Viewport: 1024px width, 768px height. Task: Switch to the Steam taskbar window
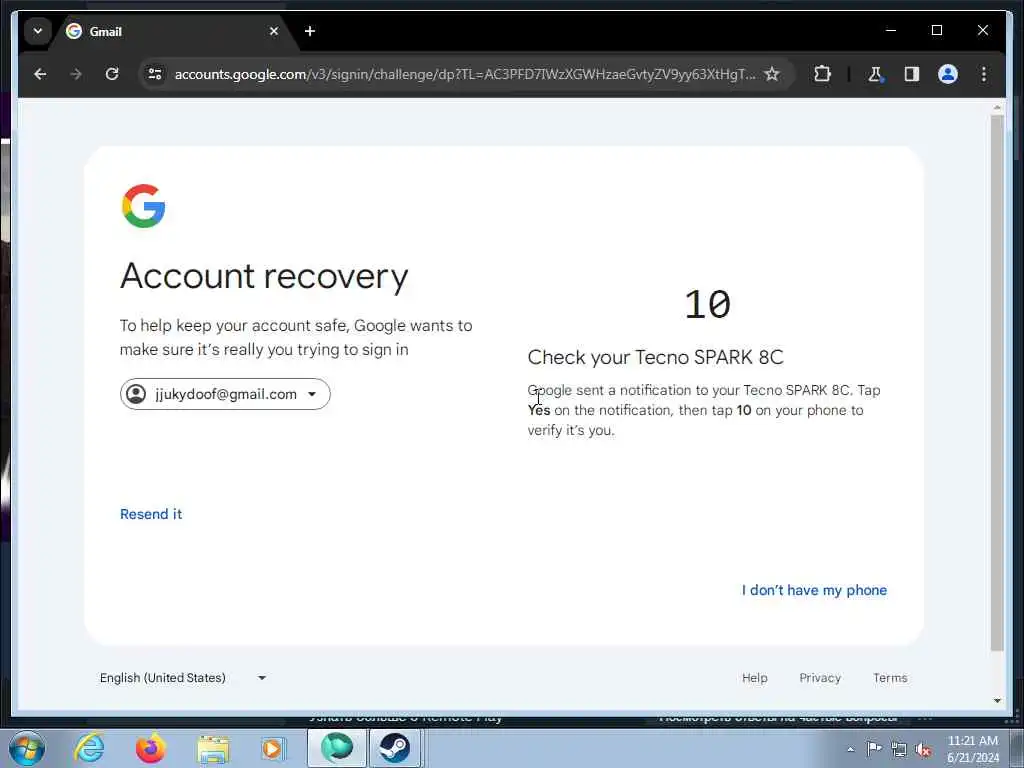point(394,748)
